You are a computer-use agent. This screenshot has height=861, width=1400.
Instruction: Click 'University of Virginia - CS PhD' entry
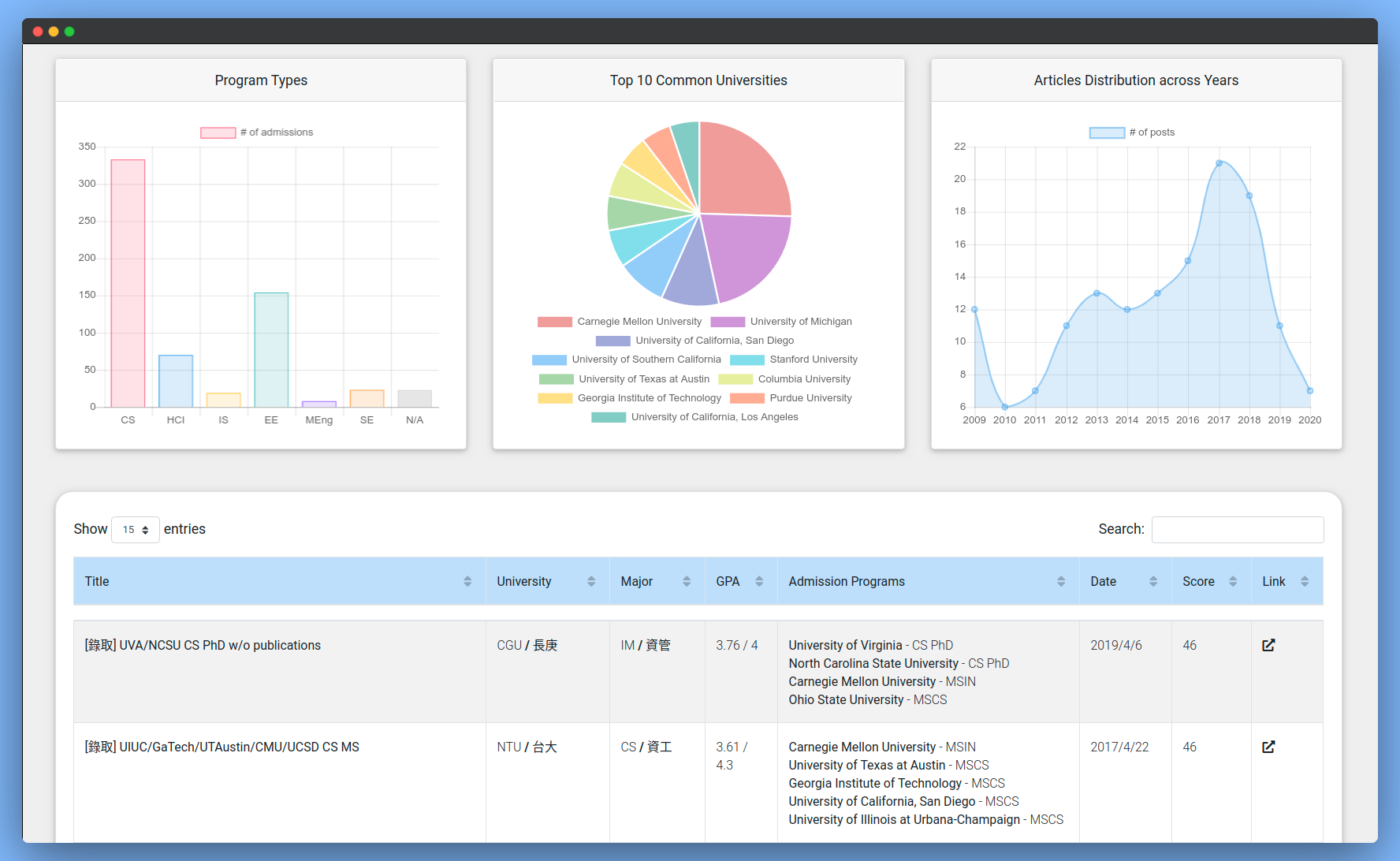tap(871, 646)
